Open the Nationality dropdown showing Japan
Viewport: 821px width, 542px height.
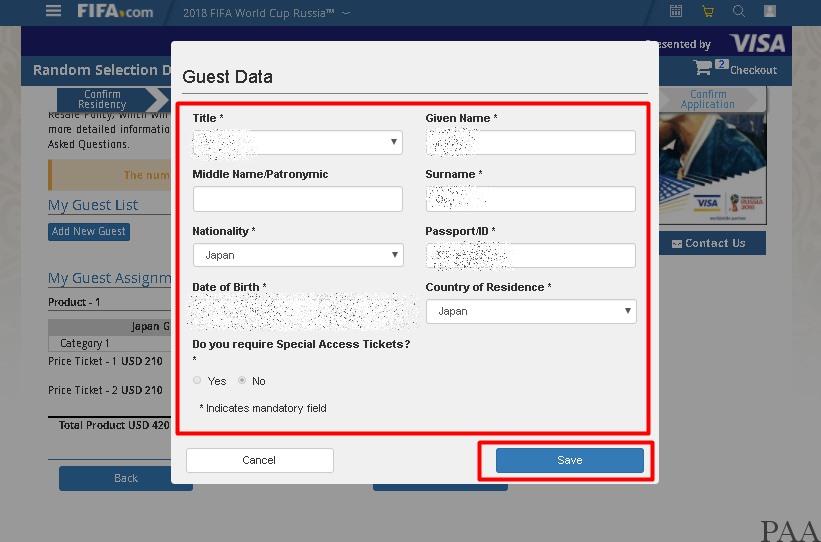(x=298, y=255)
